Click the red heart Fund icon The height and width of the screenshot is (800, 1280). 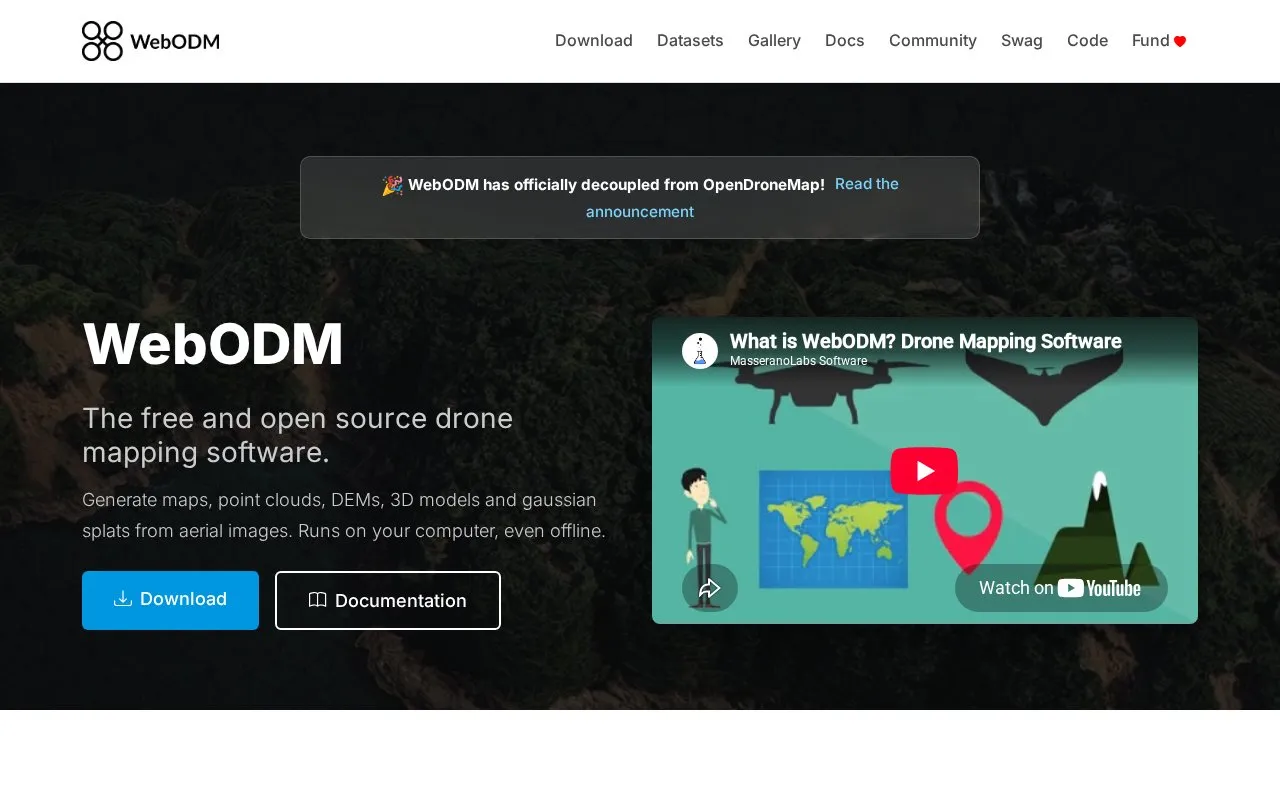click(x=1180, y=42)
